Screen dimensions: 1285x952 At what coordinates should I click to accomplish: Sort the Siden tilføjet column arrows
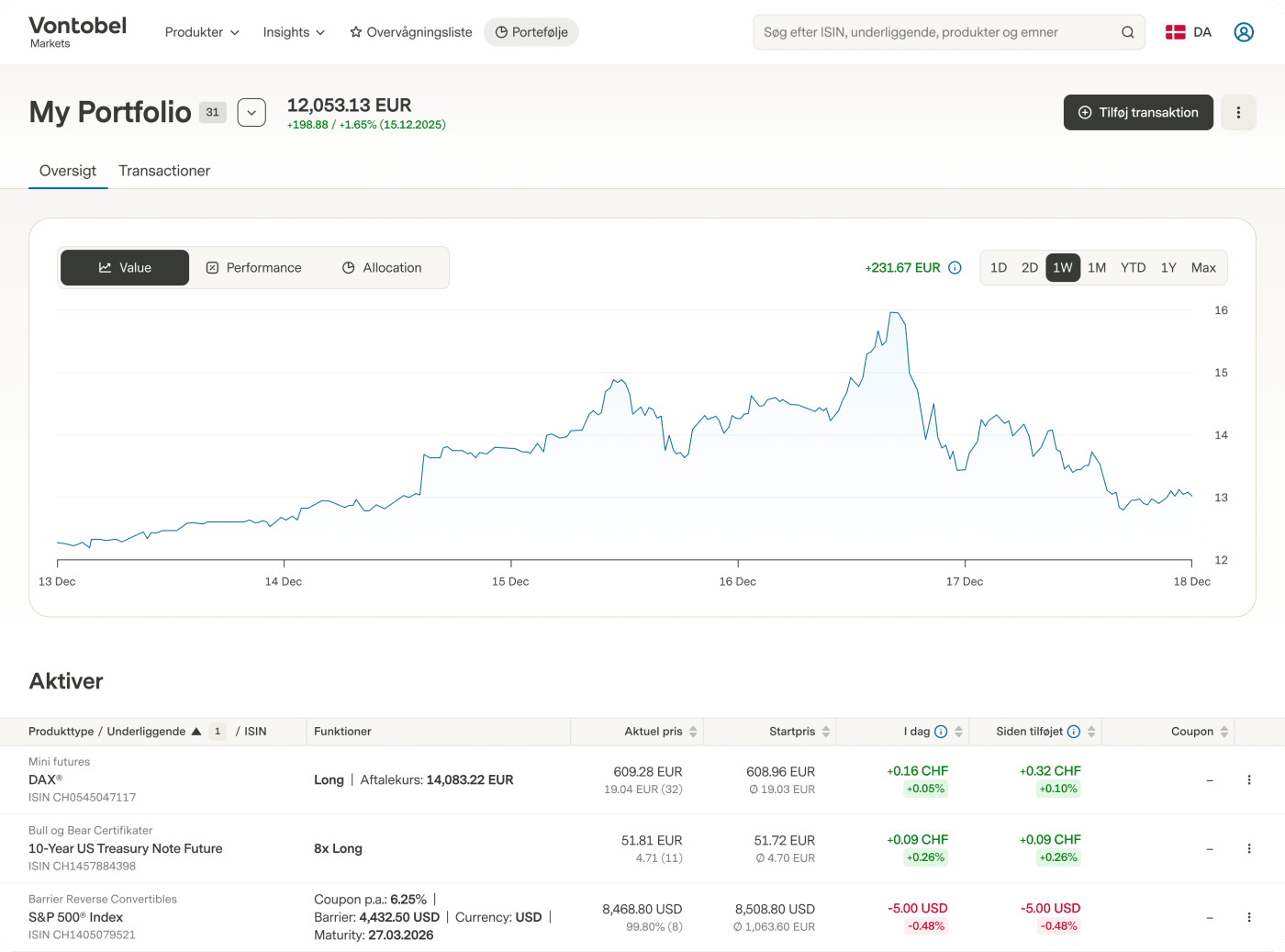click(1091, 732)
